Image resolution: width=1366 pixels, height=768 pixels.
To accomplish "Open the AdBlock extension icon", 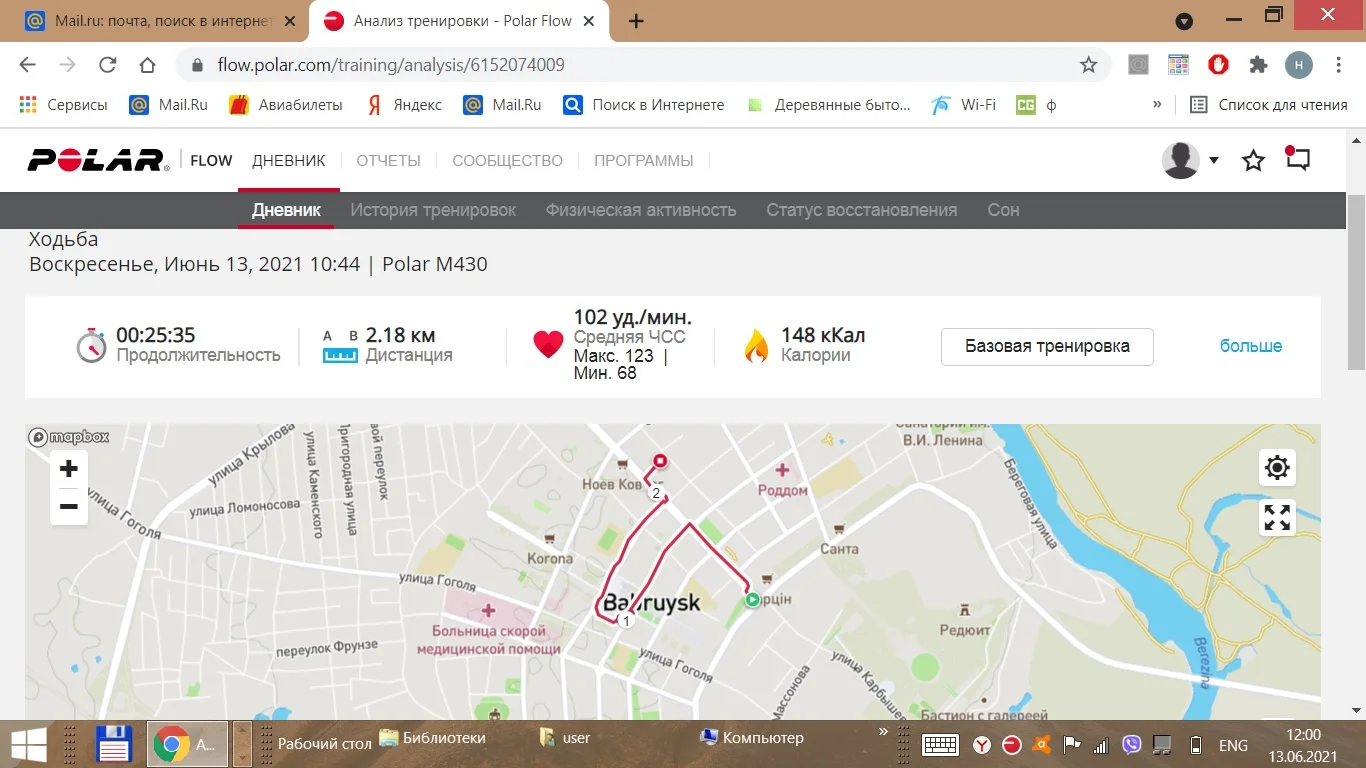I will pyautogui.click(x=1218, y=65).
